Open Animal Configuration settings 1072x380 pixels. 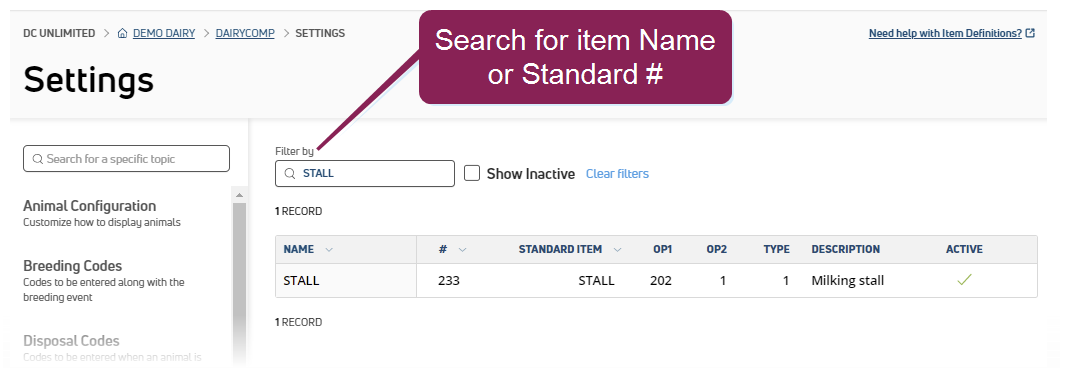pos(90,206)
